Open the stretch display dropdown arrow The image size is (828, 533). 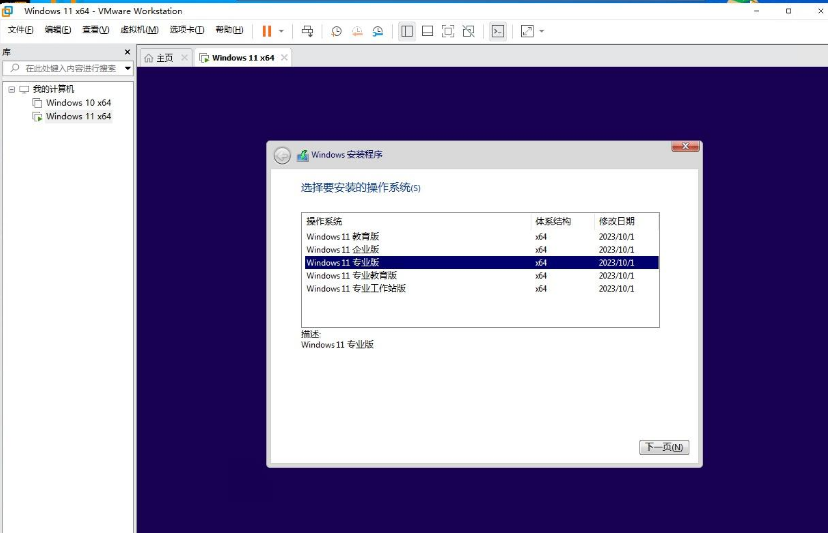(542, 31)
